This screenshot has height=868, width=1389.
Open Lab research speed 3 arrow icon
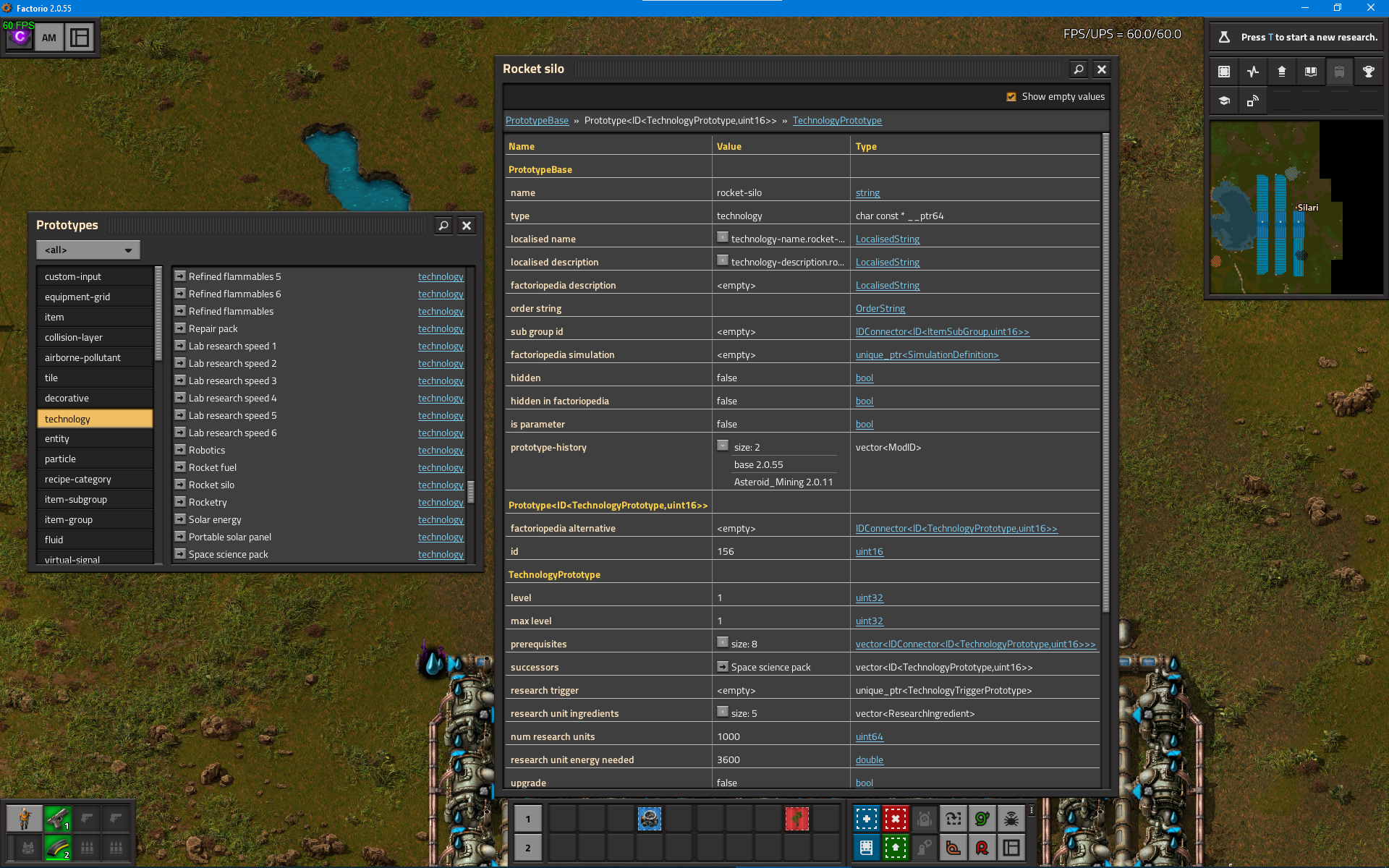[180, 380]
